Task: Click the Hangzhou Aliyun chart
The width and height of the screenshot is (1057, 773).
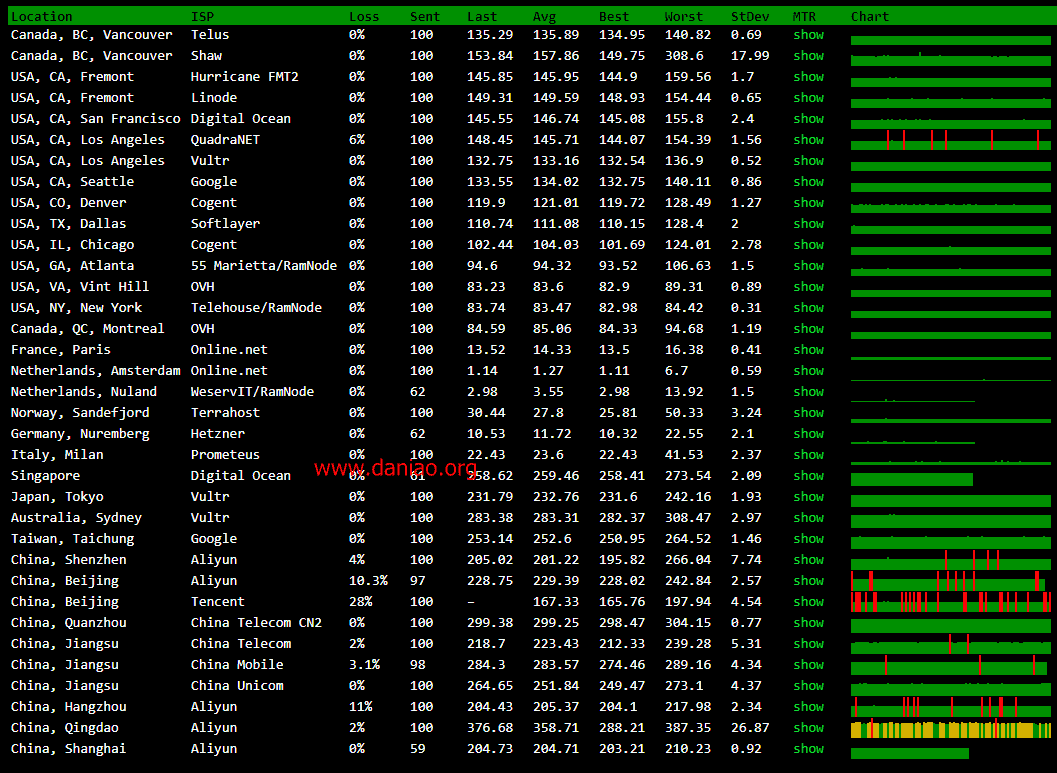Action: [950, 707]
